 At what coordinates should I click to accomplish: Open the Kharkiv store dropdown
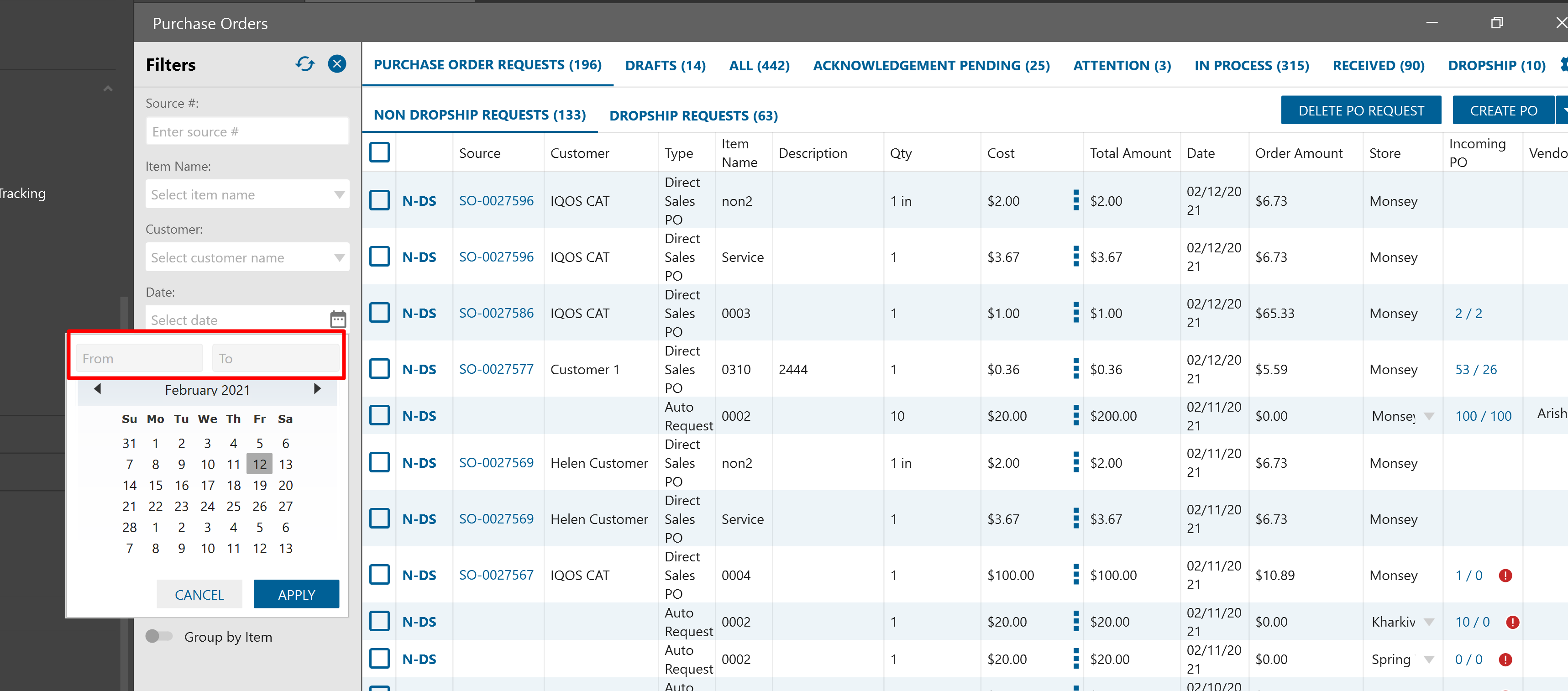point(1429,622)
